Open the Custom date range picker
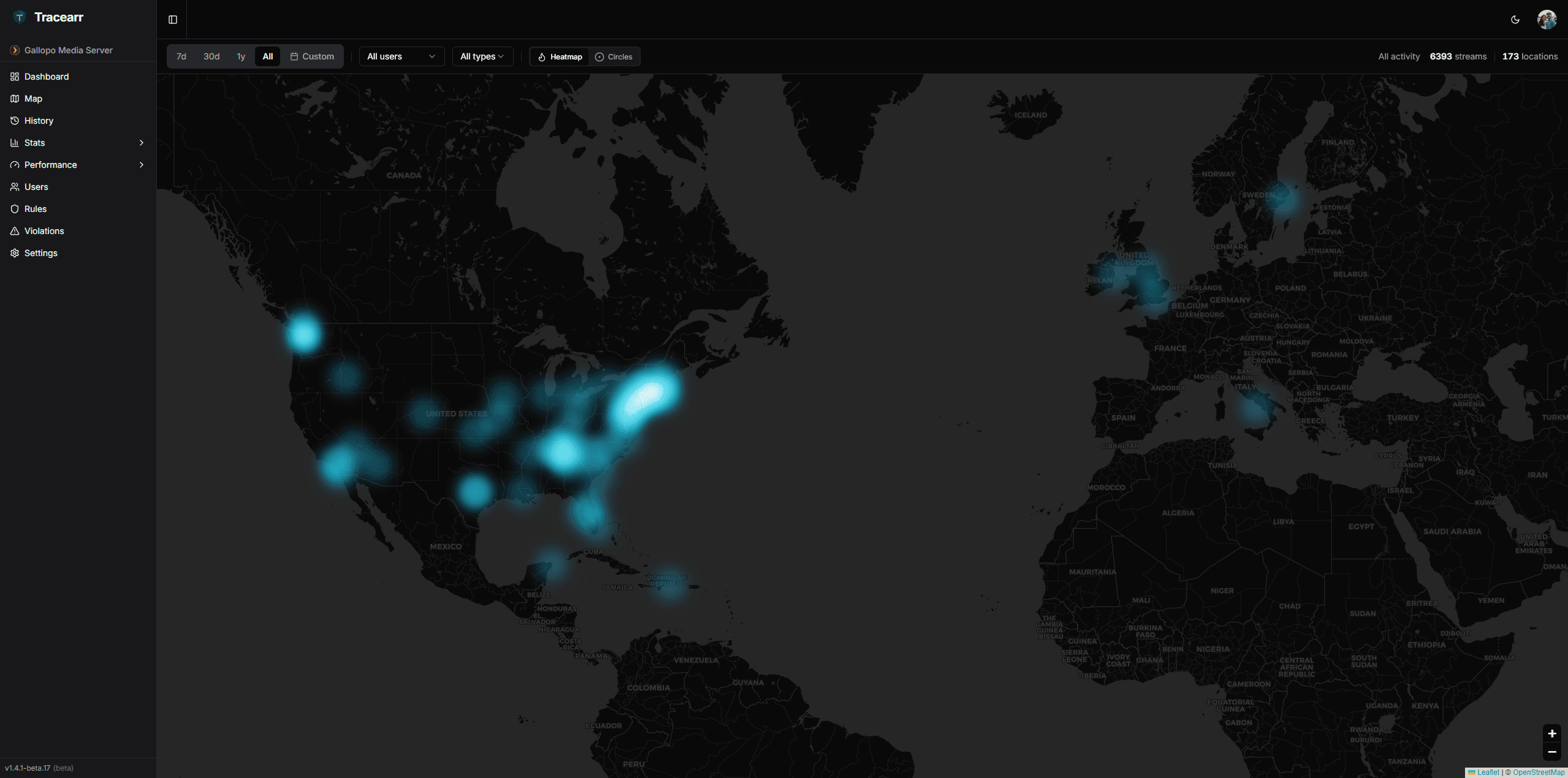This screenshot has height=778, width=1568. click(311, 56)
